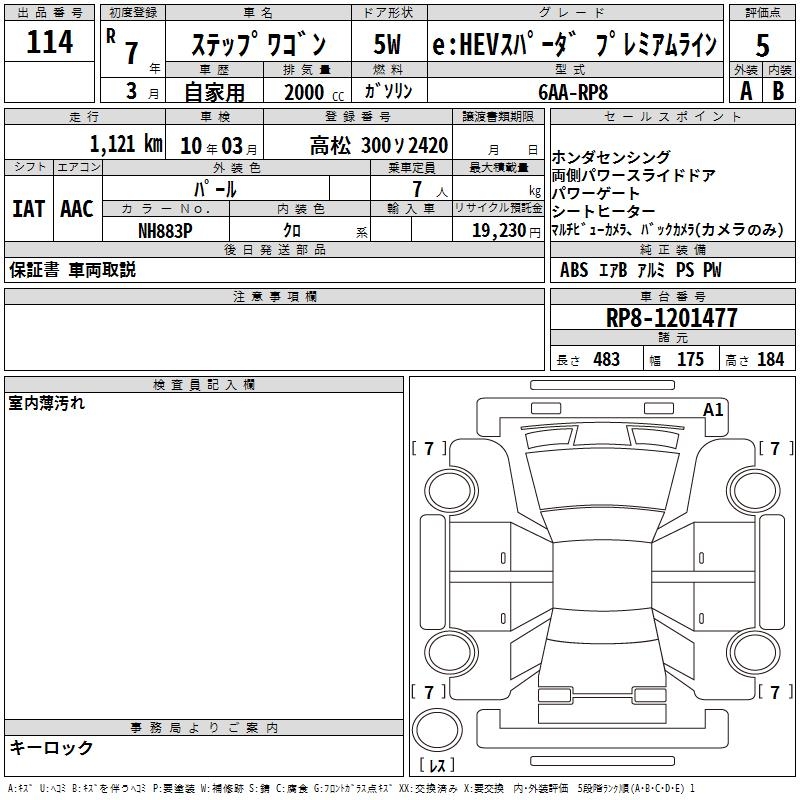800x800 pixels.
Task: Click マルチビューカメラ、バックカメラ line
Action: (667, 230)
